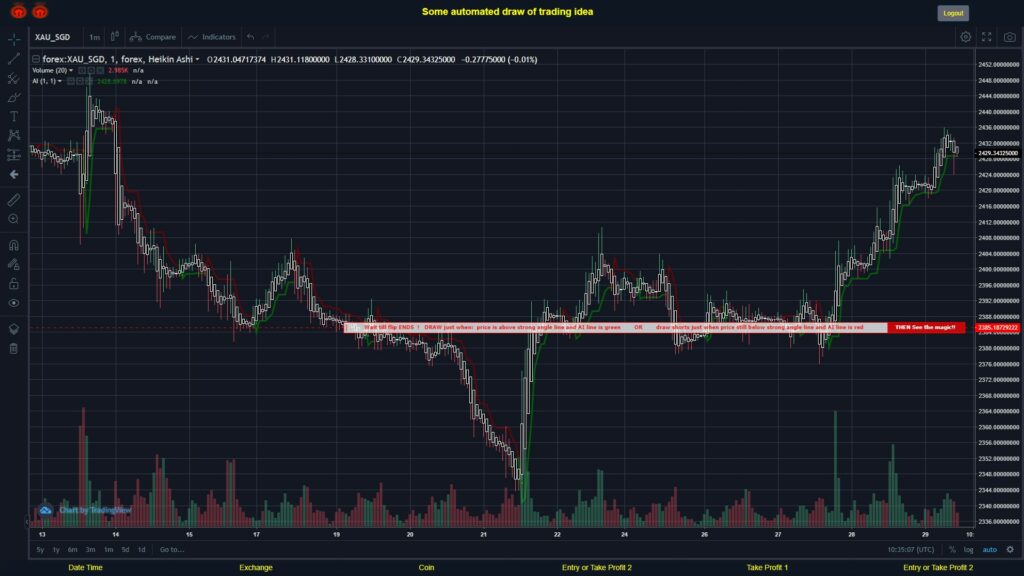The width and height of the screenshot is (1024, 576).
Task: Open the 1m interval dropdown
Action: pos(95,37)
